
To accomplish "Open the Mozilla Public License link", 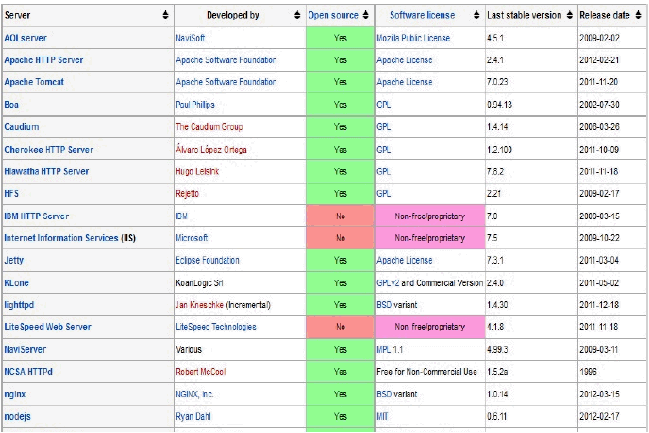I will [413, 38].
